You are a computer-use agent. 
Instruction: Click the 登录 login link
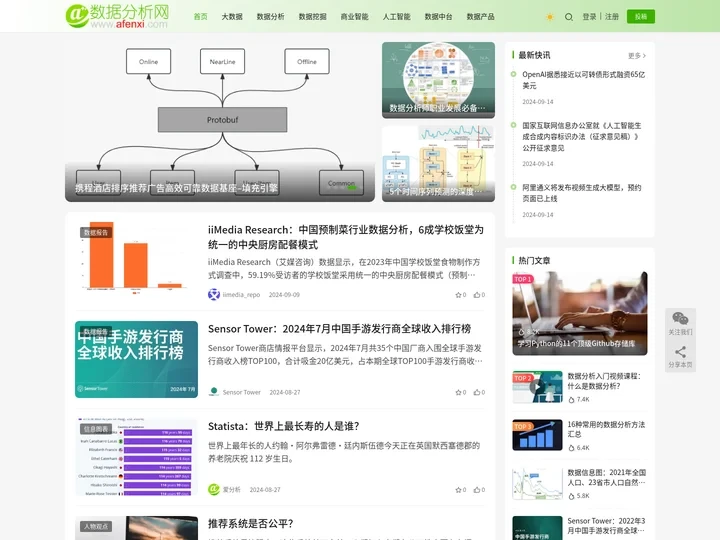[589, 17]
